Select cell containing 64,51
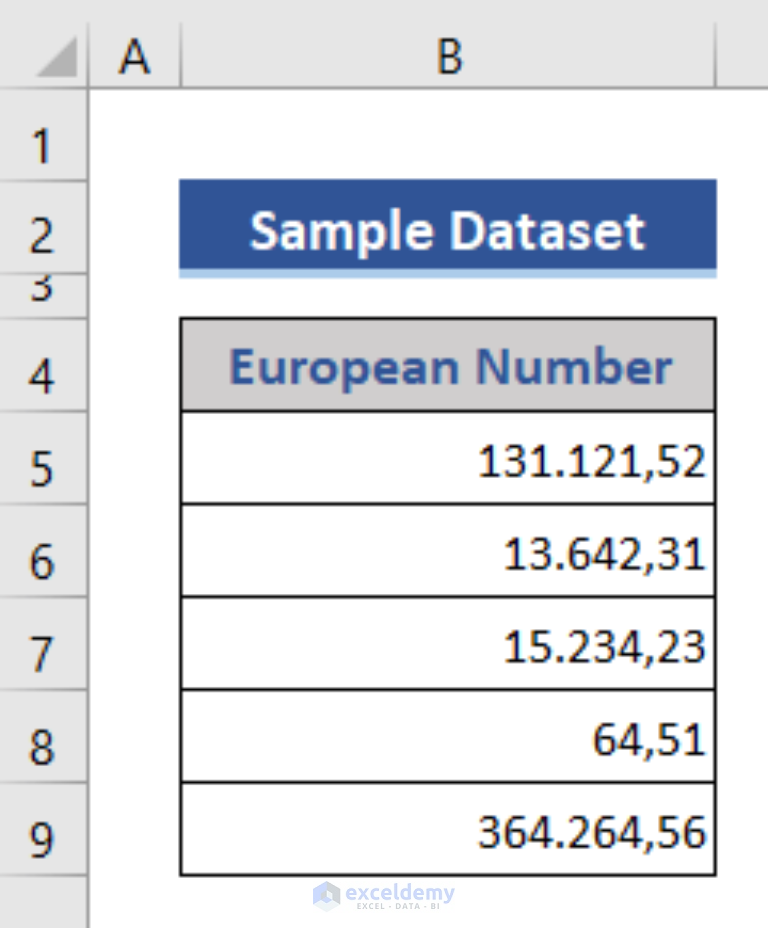Viewport: 768px width, 928px height. (x=448, y=737)
